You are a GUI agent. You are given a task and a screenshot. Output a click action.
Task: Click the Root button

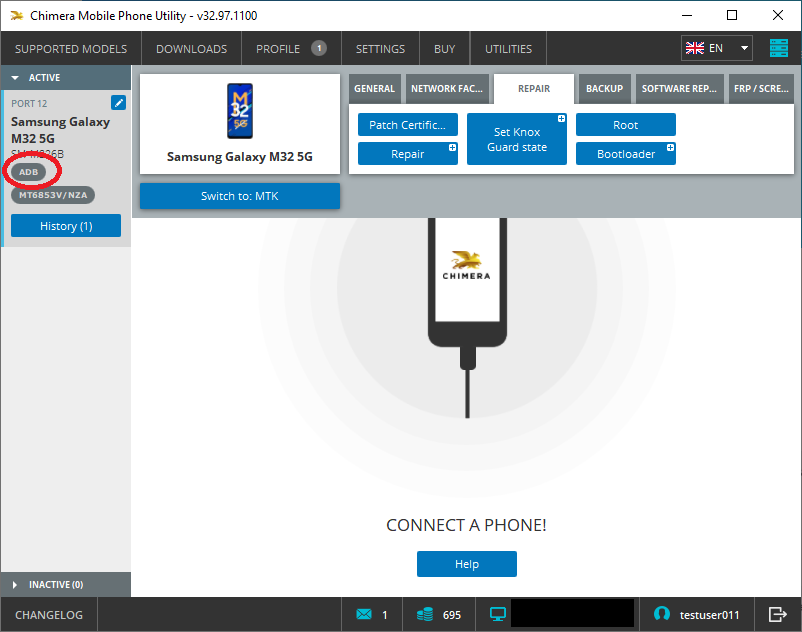click(x=625, y=125)
